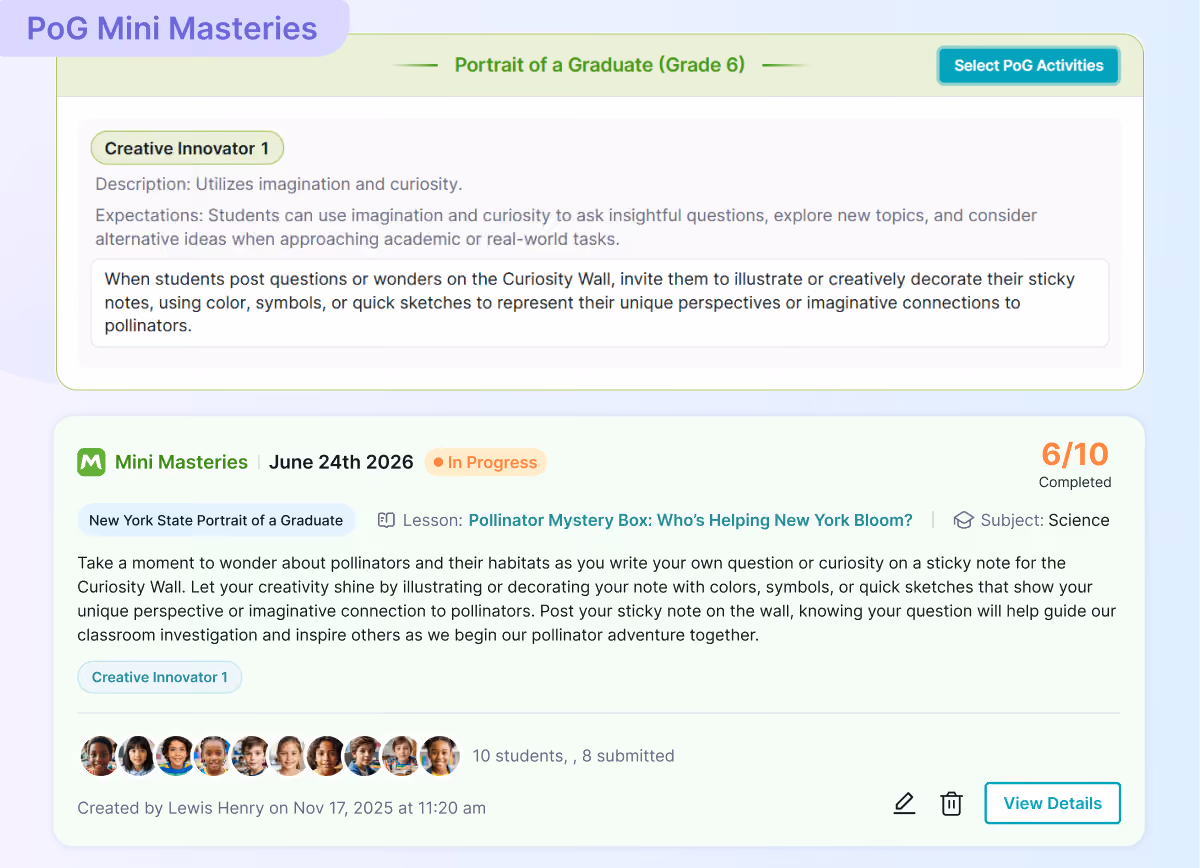Edit the mini mastery with the pencil icon
1200x868 pixels.
pyautogui.click(x=904, y=803)
